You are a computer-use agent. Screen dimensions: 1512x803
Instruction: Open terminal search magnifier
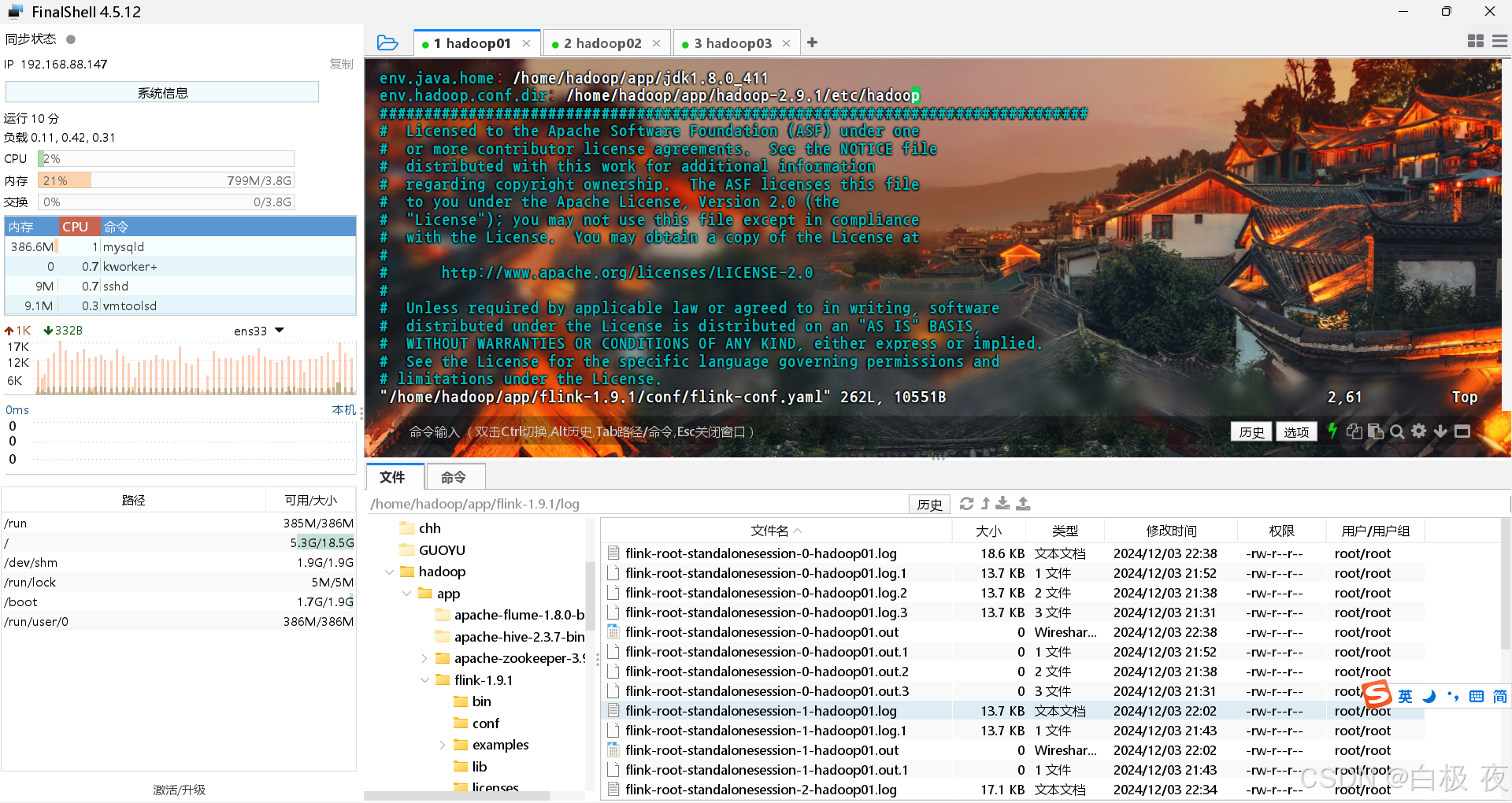click(x=1397, y=431)
